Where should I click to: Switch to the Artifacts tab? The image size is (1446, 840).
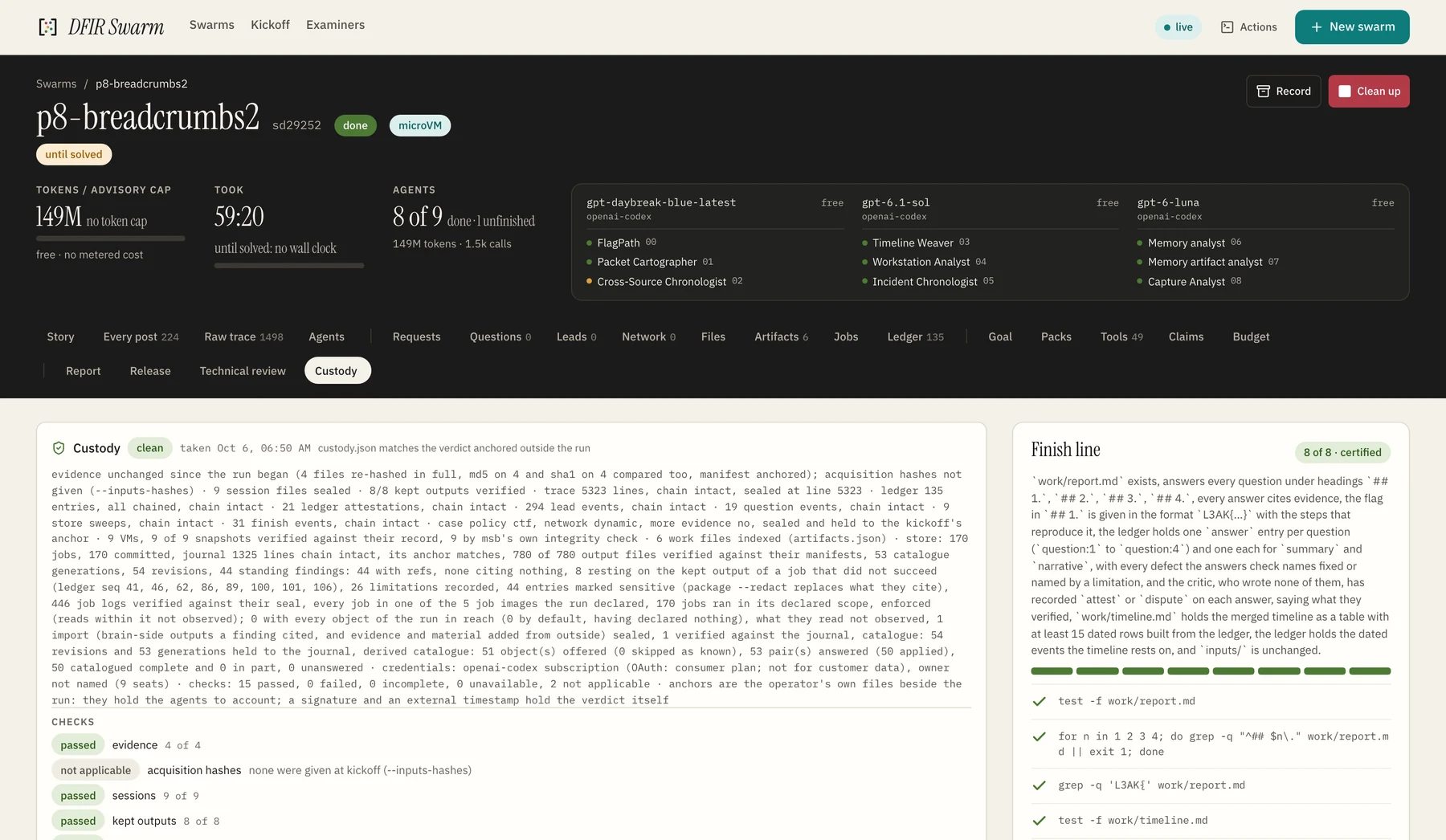781,336
